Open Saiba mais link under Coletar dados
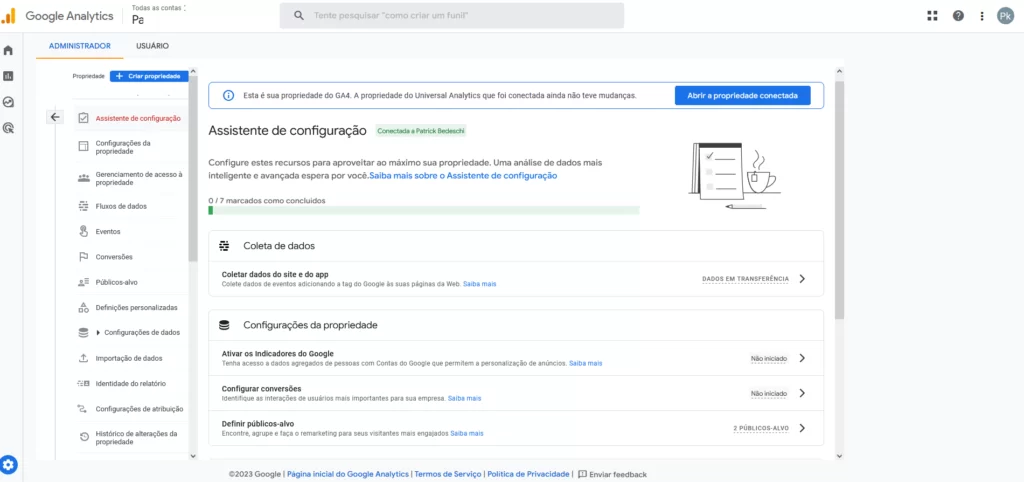The width and height of the screenshot is (1024, 482). pos(479,285)
